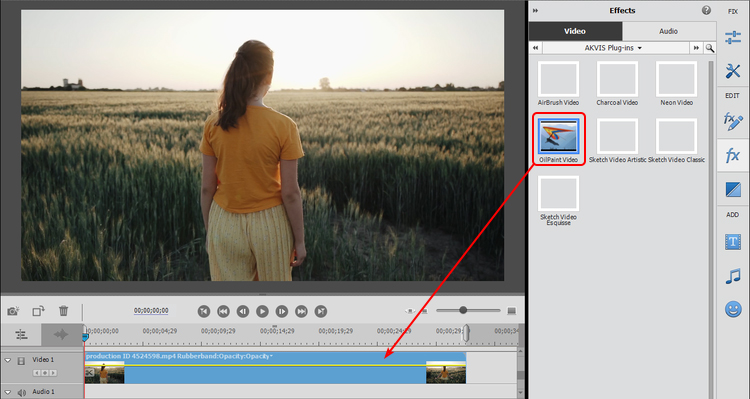This screenshot has height=399, width=750.
Task: Select the AirBrush Video effect
Action: tap(558, 83)
